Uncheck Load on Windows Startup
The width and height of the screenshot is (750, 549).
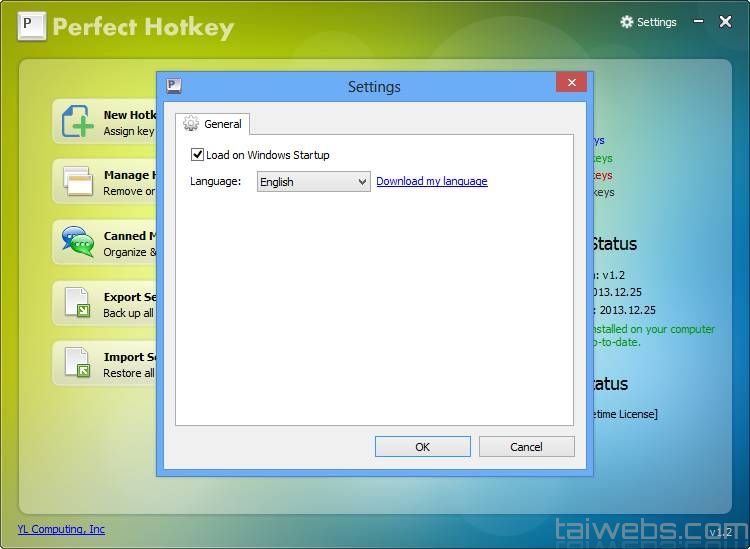(197, 155)
